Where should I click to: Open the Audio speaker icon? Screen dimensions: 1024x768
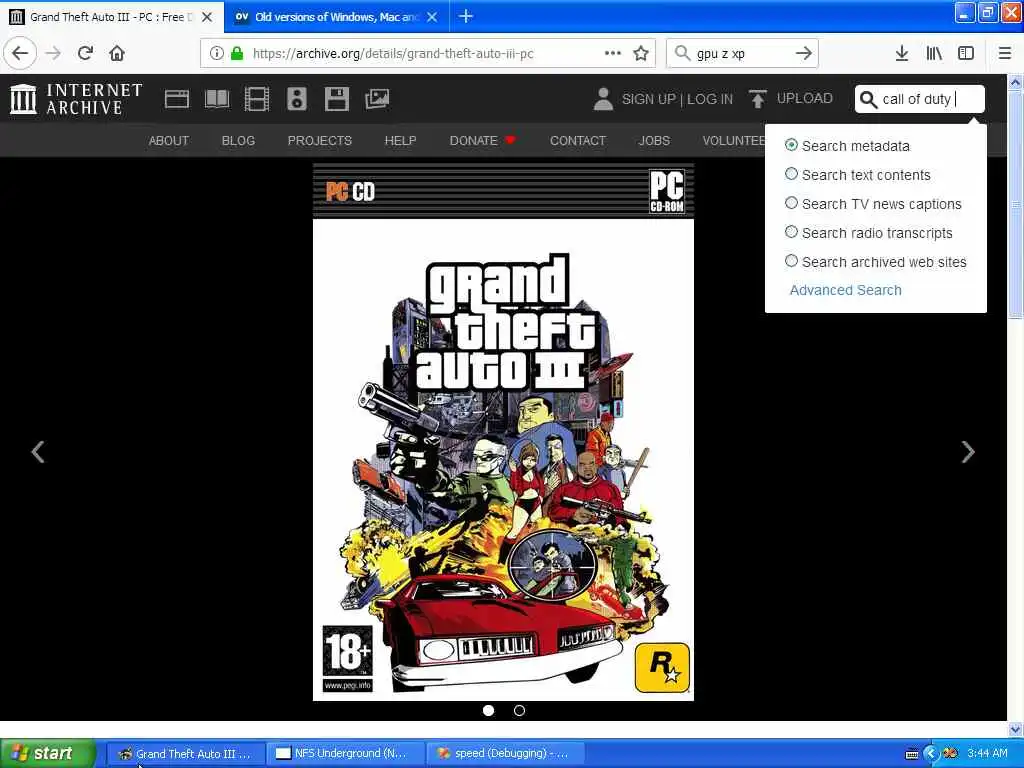296,99
